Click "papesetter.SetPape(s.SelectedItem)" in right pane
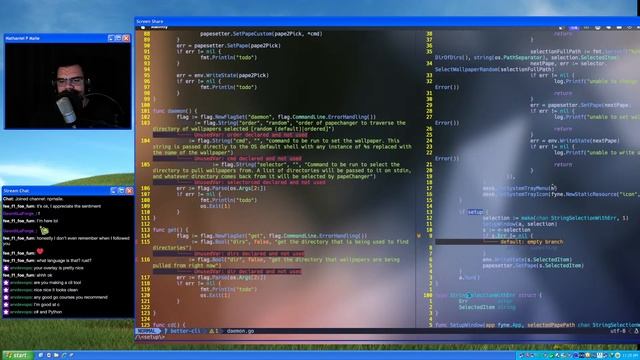This screenshot has height=360, width=640. pyautogui.click(x=533, y=265)
